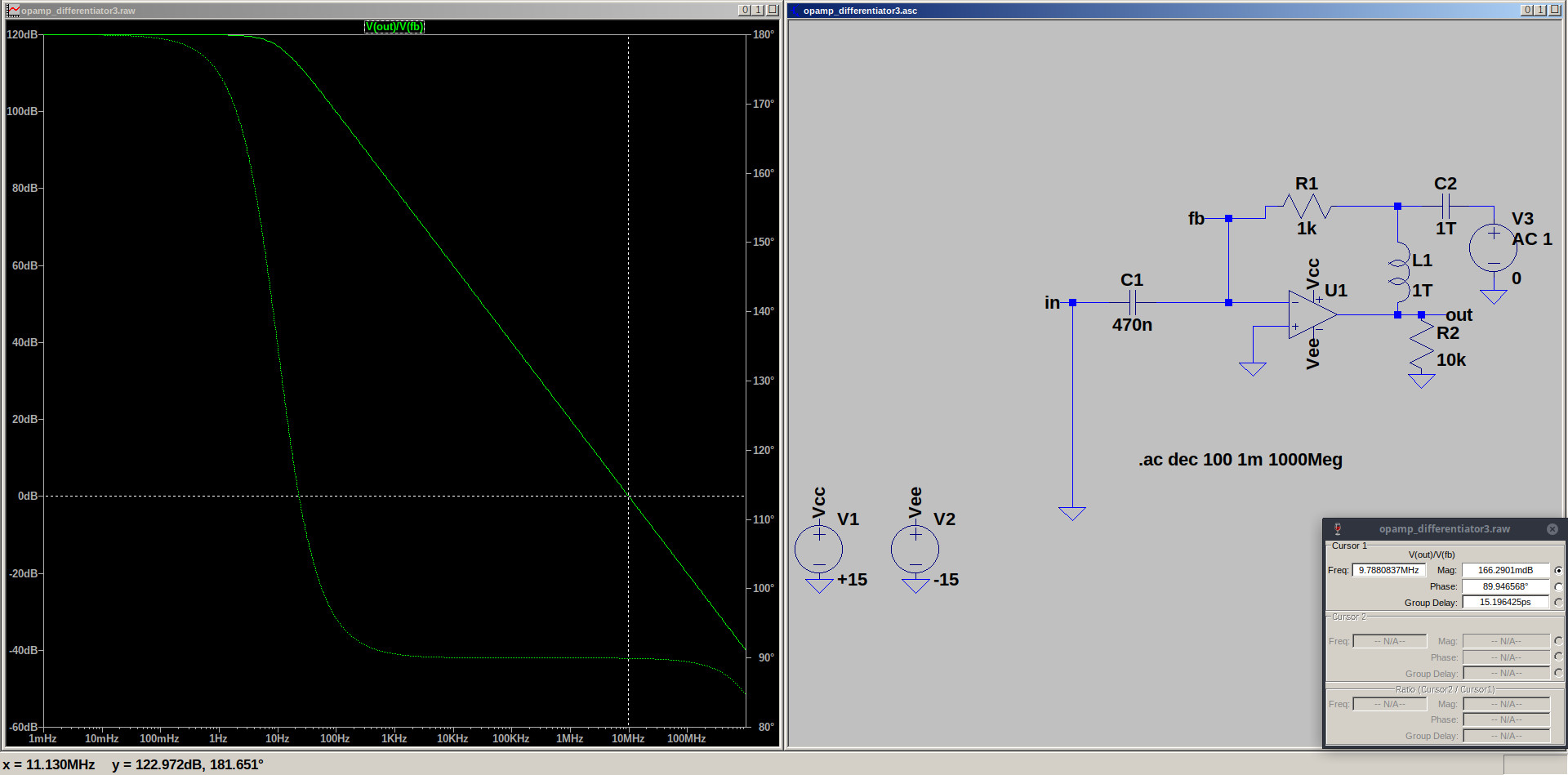Click the out net label
The height and width of the screenshot is (775, 1568).
pyautogui.click(x=1459, y=315)
